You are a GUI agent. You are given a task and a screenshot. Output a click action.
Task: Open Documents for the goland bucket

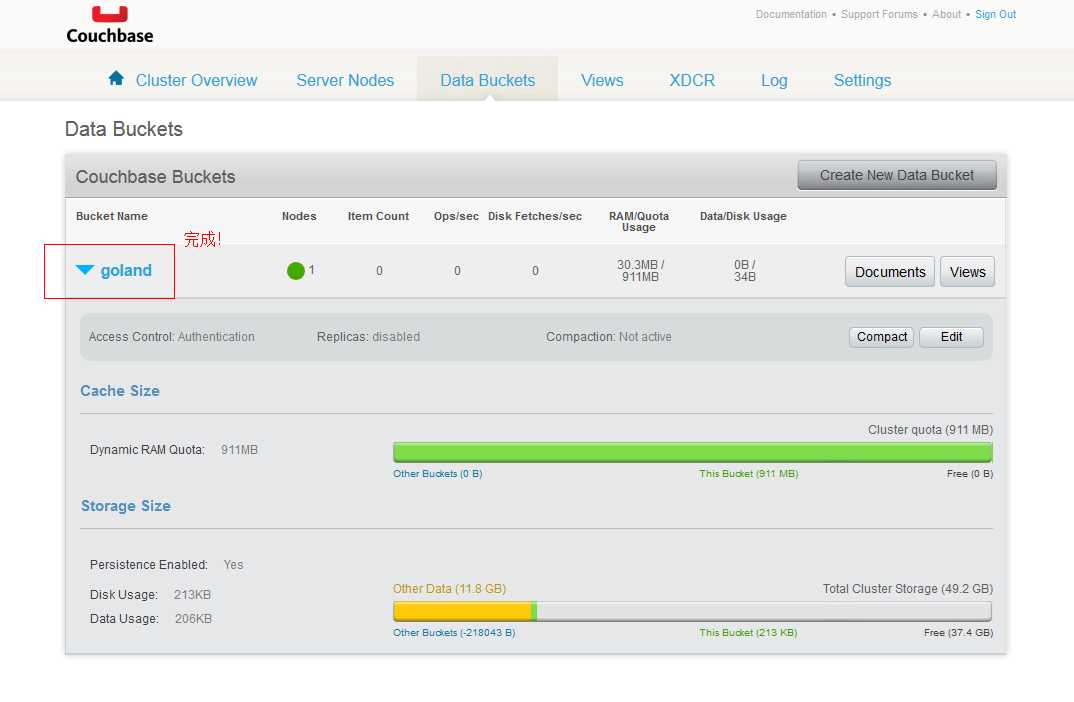coord(890,272)
